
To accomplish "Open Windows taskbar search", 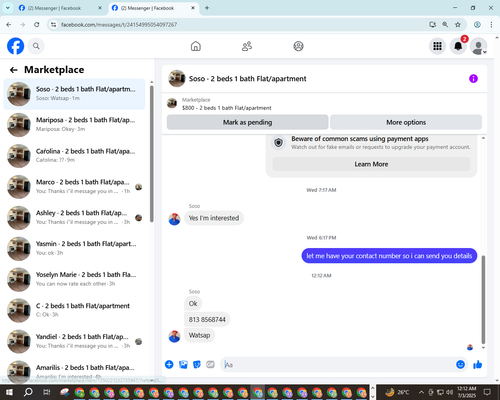I will pos(28,392).
